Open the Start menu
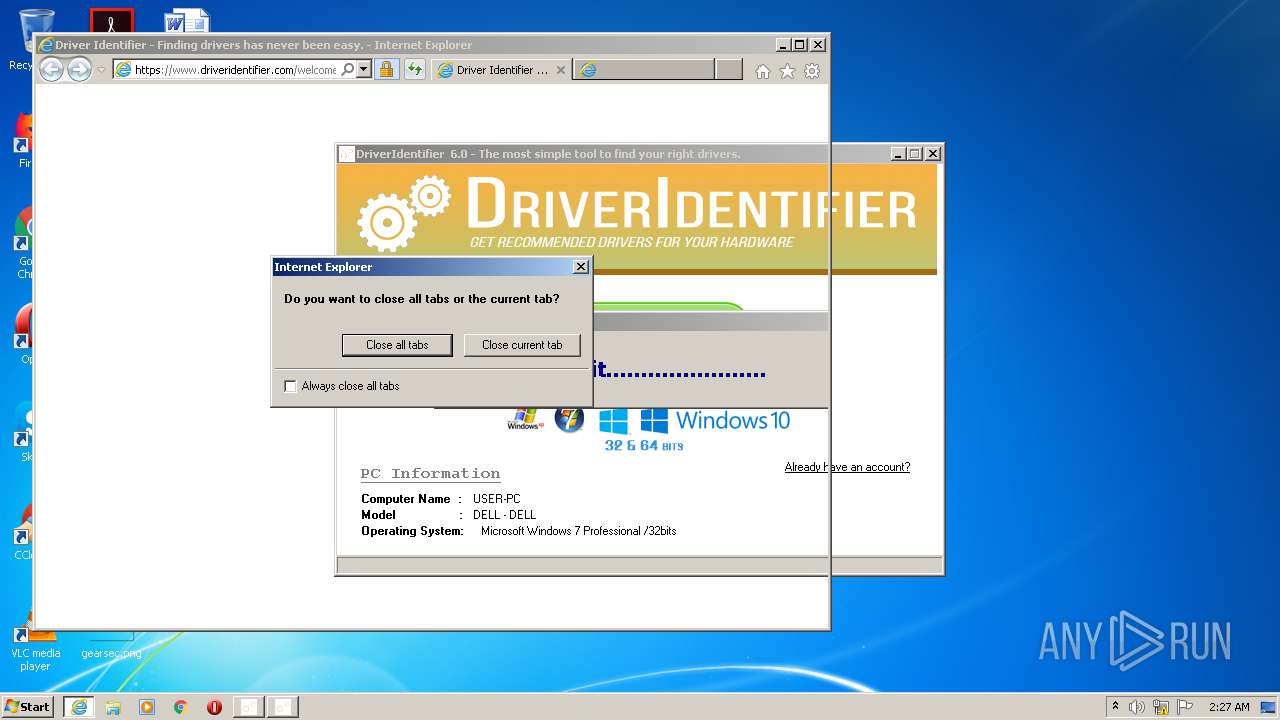The image size is (1280, 720). point(27,707)
